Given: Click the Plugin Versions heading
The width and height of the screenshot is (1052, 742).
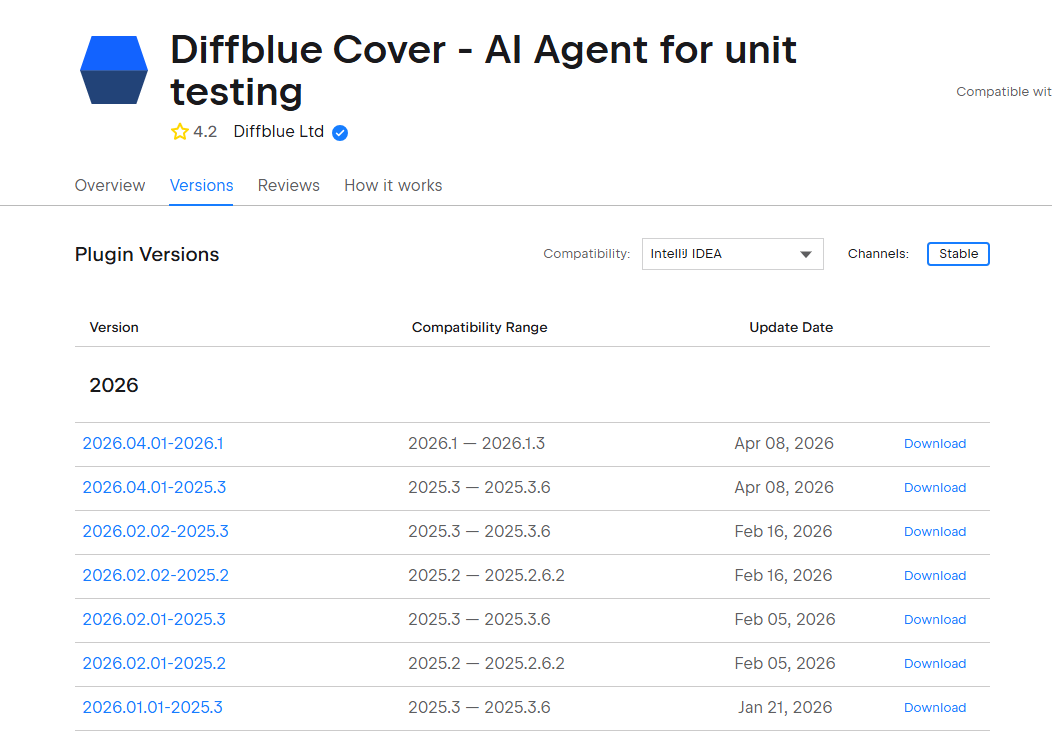Looking at the screenshot, I should [147, 254].
